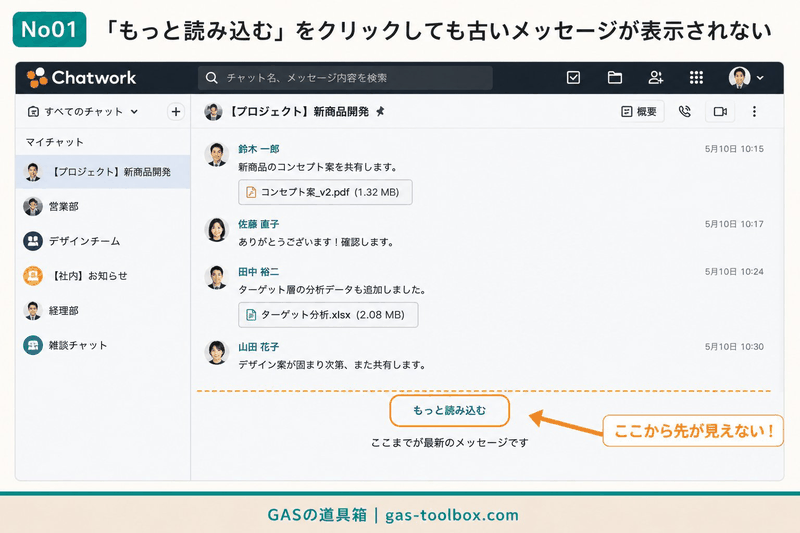This screenshot has height=533, width=800.
Task: Click 田中 裕二's avatar
Action: (x=216, y=277)
